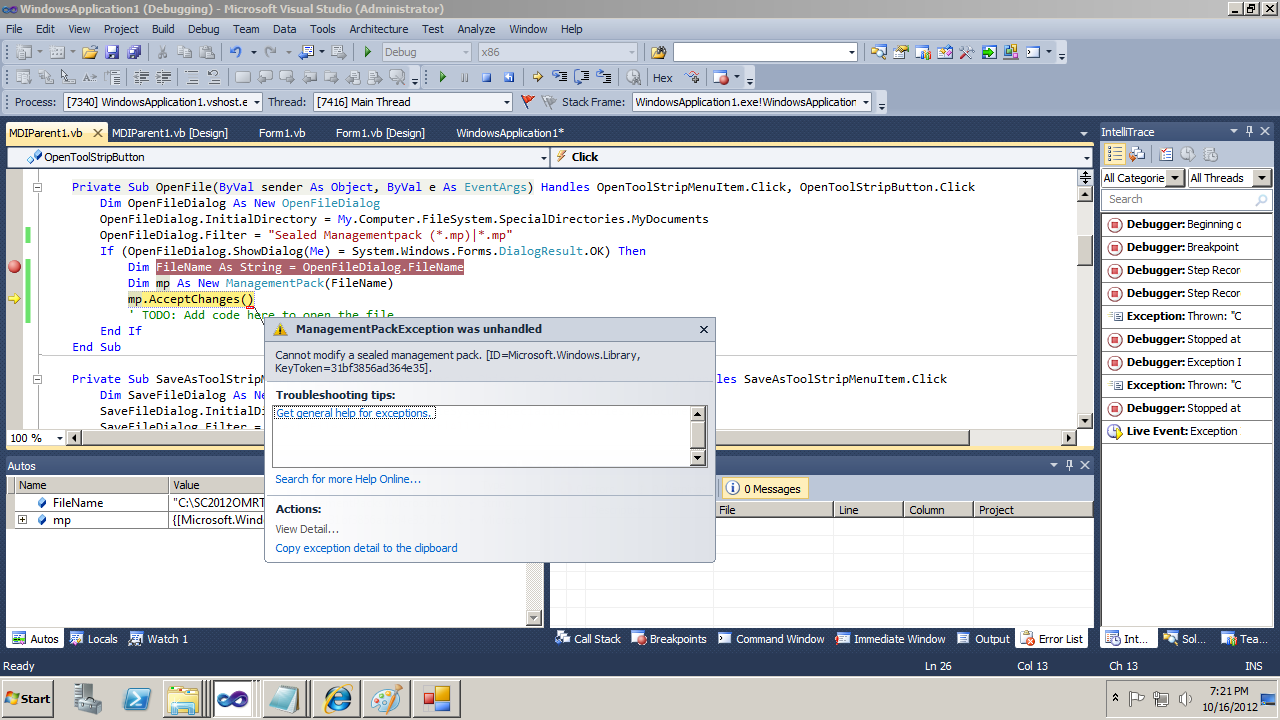Click the IntelliTrace Calls view icon
1280x720 pixels.
point(1138,154)
